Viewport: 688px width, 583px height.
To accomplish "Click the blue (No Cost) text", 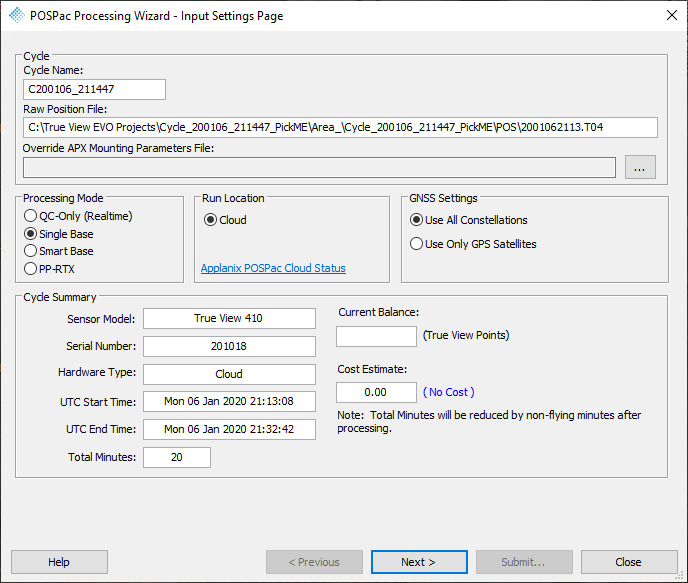I will pos(448,392).
